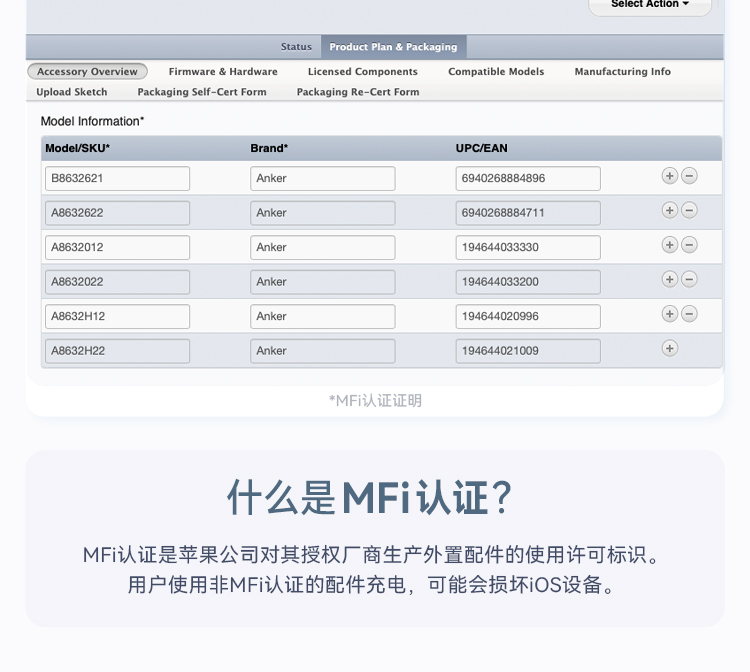Screen dimensions: 750x672
Task: Click the Model/SKU field containing A8632H12
Action: pos(118,316)
